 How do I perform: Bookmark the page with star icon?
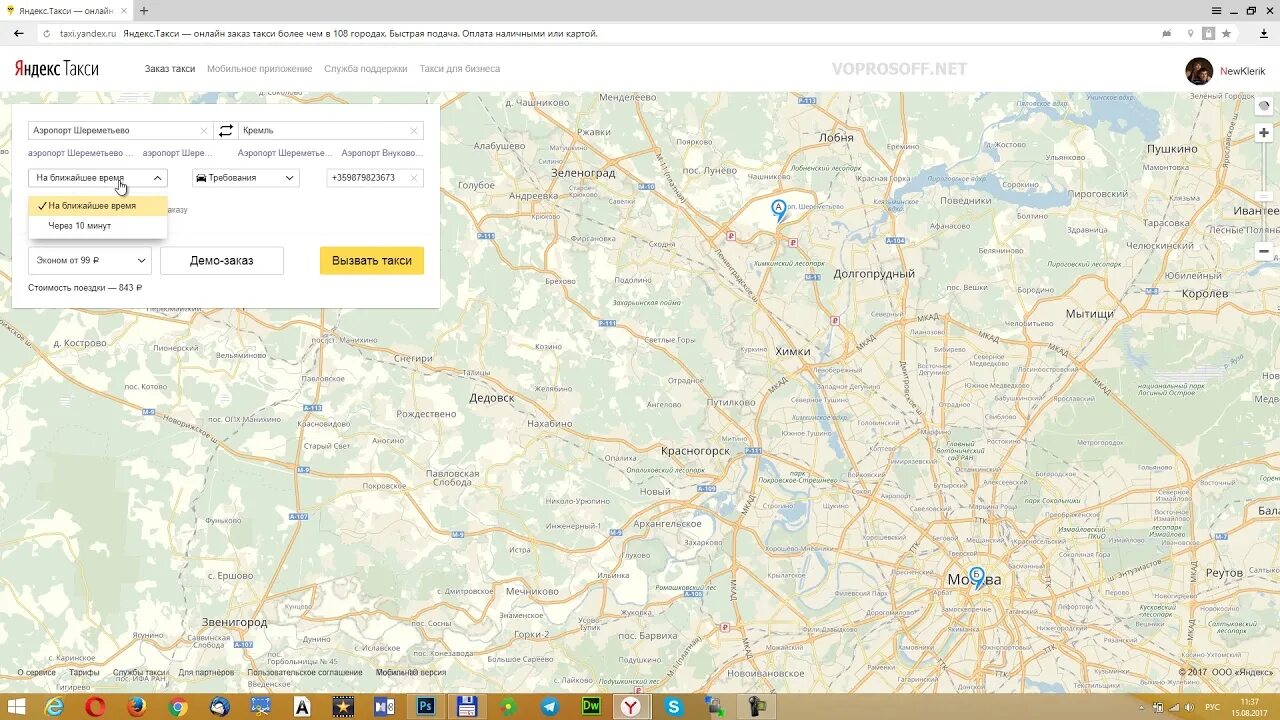tap(1227, 33)
